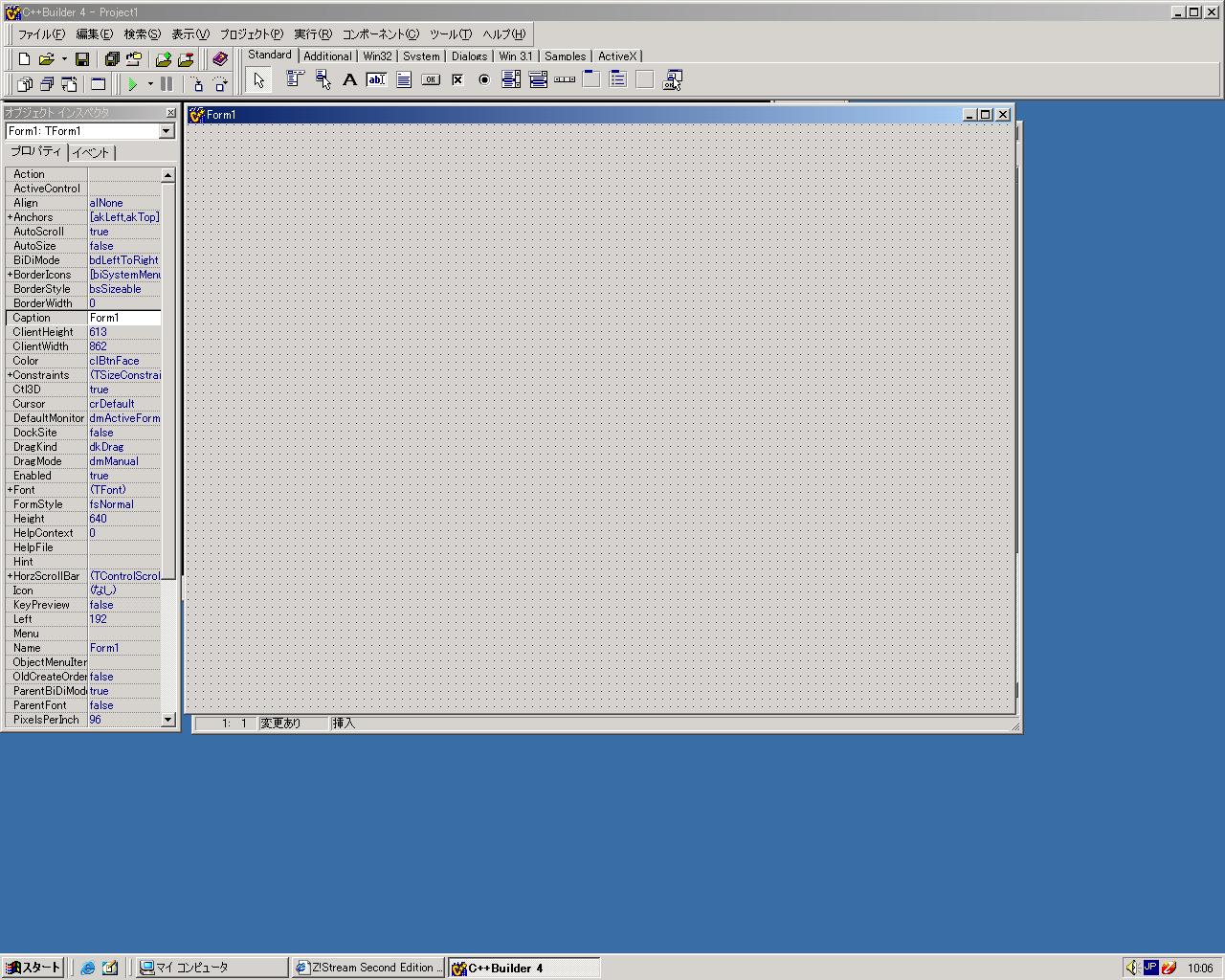This screenshot has width=1225, height=980.
Task: Select the Memo component icon
Action: (x=403, y=79)
